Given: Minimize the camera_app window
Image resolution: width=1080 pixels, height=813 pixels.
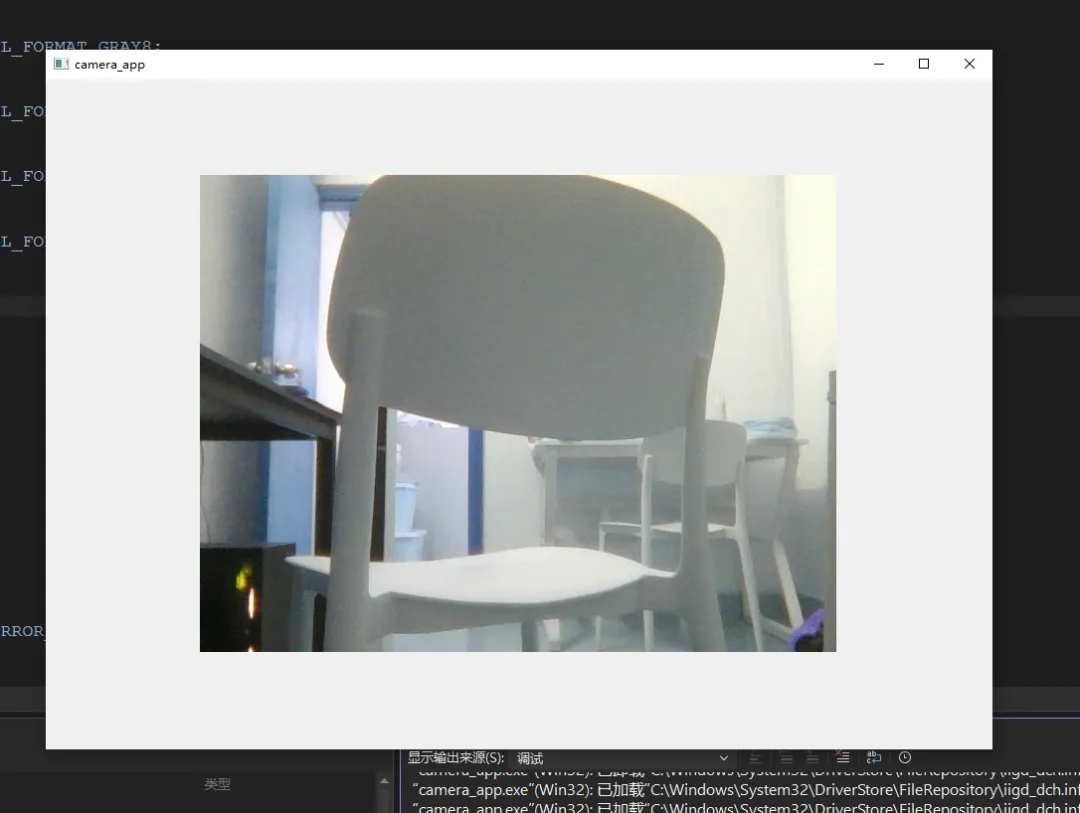Looking at the screenshot, I should click(879, 64).
